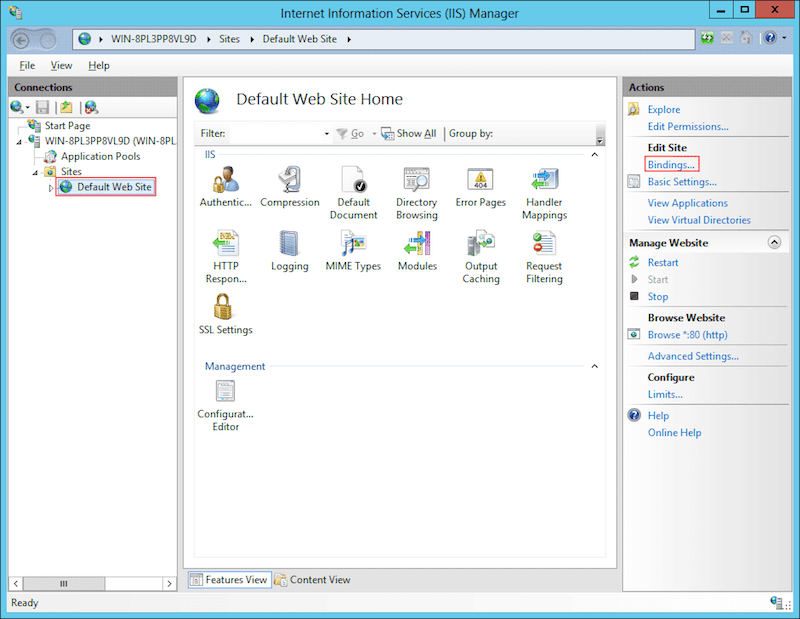
Task: Click status bar network icon bottom right
Action: [777, 602]
